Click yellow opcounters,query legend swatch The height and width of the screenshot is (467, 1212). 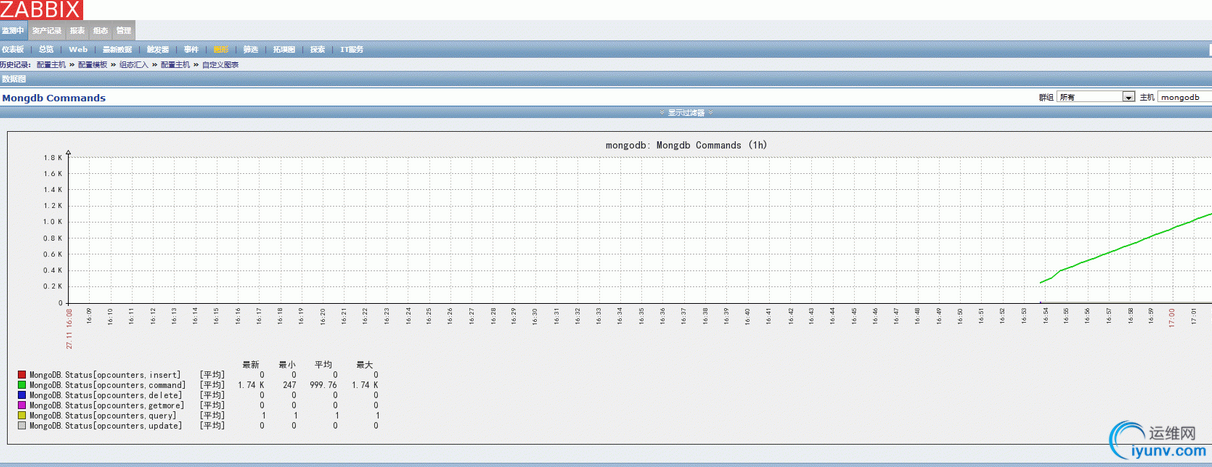[x=22, y=415]
